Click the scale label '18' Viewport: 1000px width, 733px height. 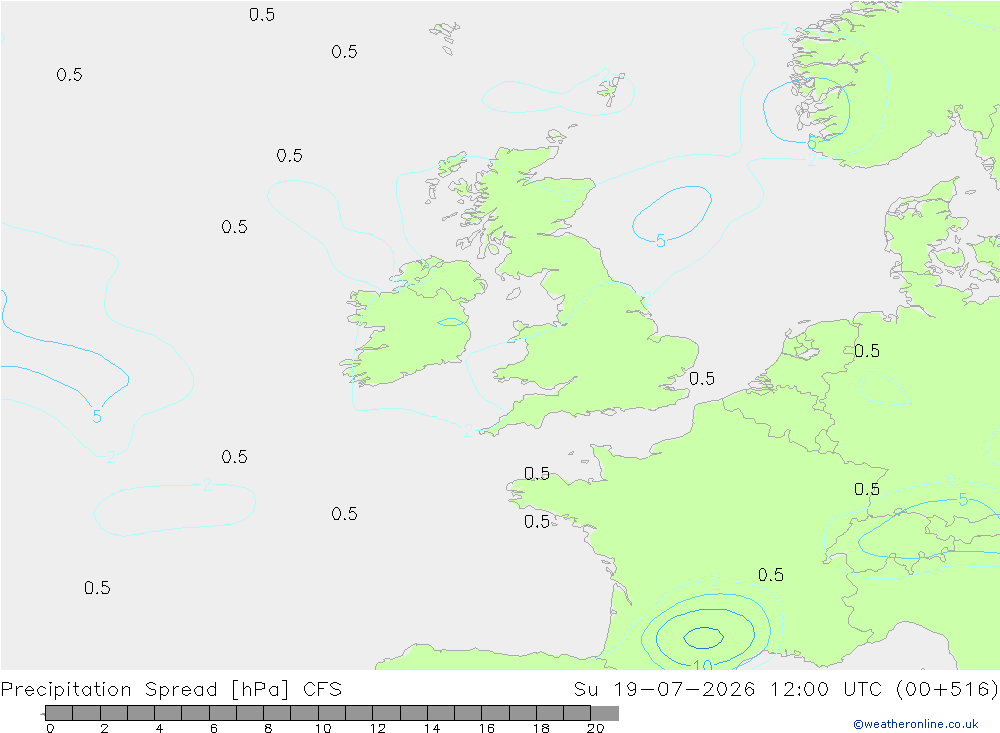tap(541, 728)
